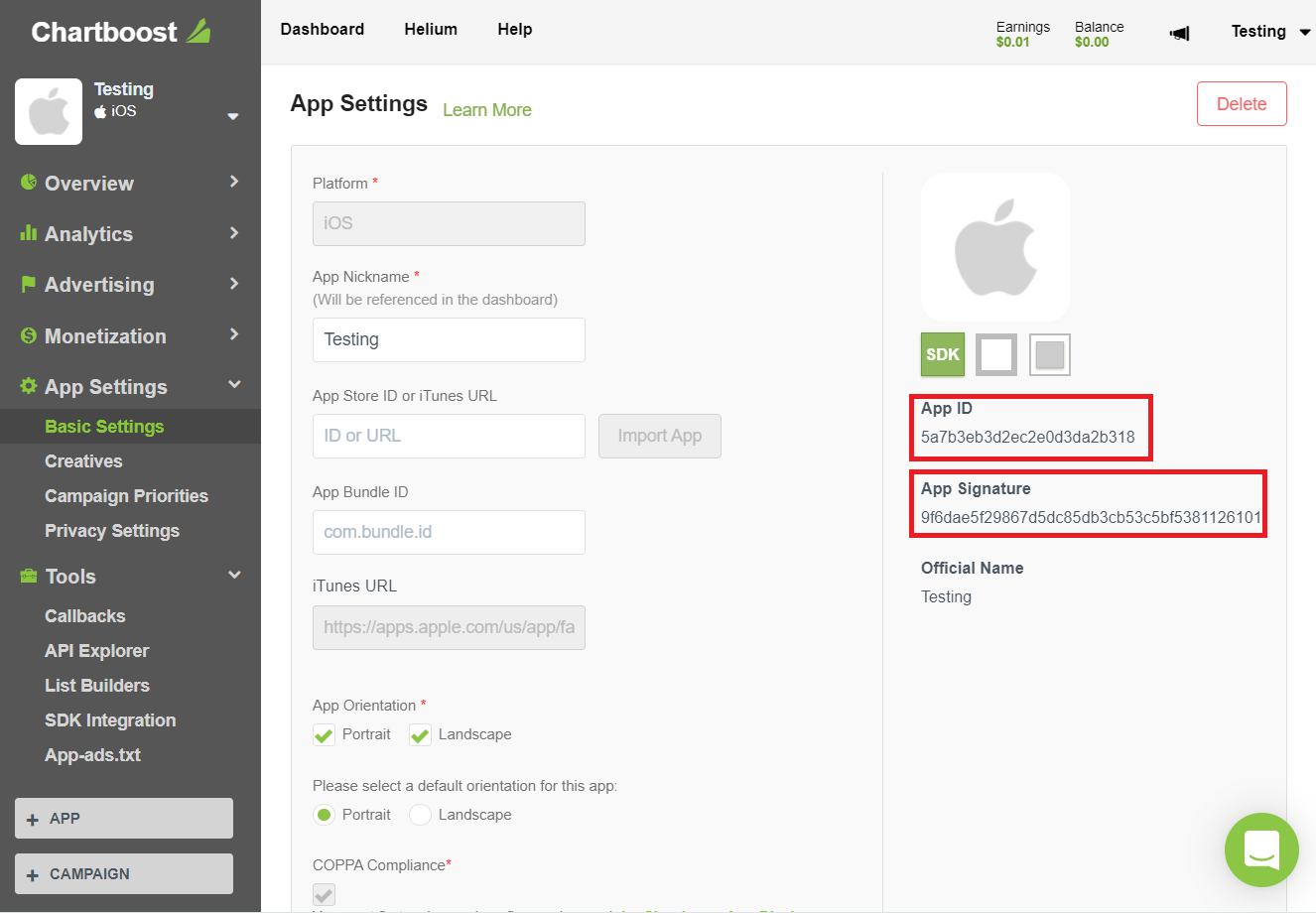Screen dimensions: 1316x913
Task: Click the green SDK badge icon
Action: [x=943, y=354]
